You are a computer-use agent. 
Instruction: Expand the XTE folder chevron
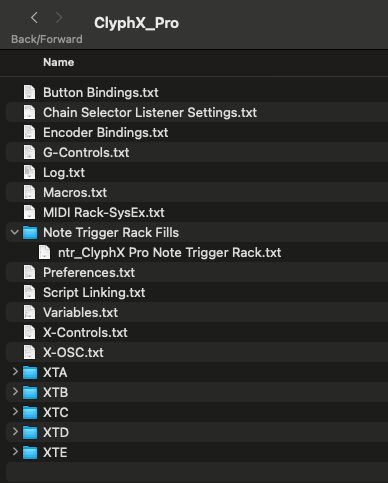pyautogui.click(x=15, y=451)
